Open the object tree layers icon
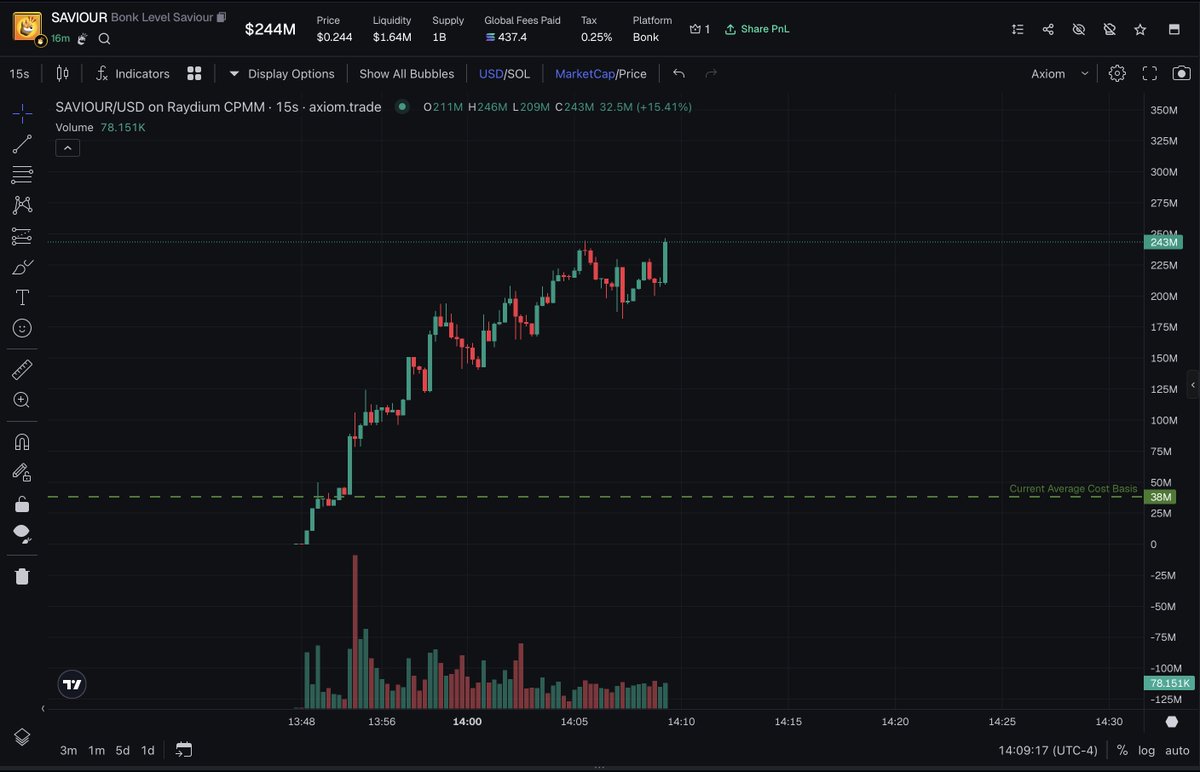This screenshot has width=1200, height=772. click(22, 737)
